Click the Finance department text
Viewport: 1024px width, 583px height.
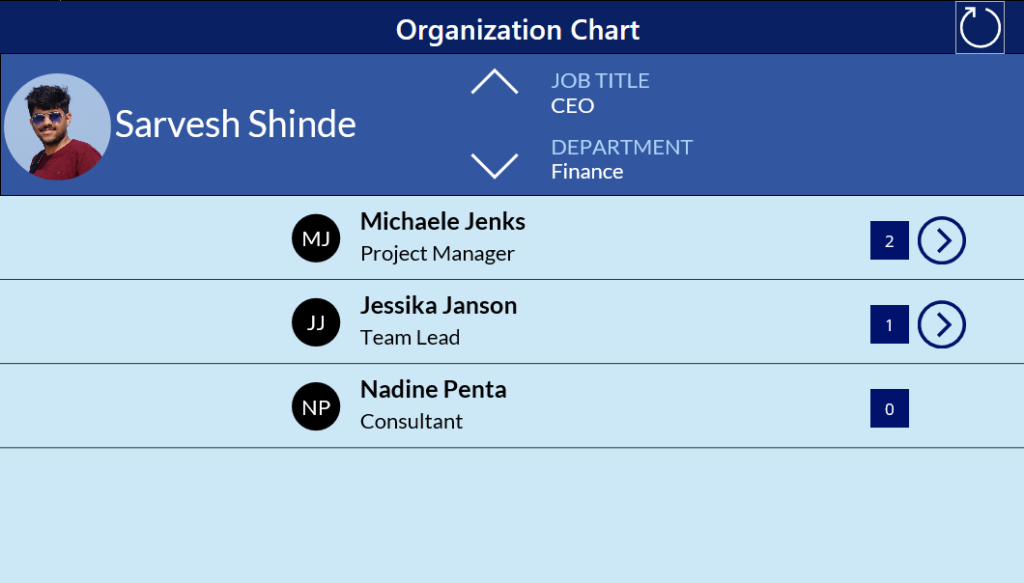pyautogui.click(x=586, y=171)
